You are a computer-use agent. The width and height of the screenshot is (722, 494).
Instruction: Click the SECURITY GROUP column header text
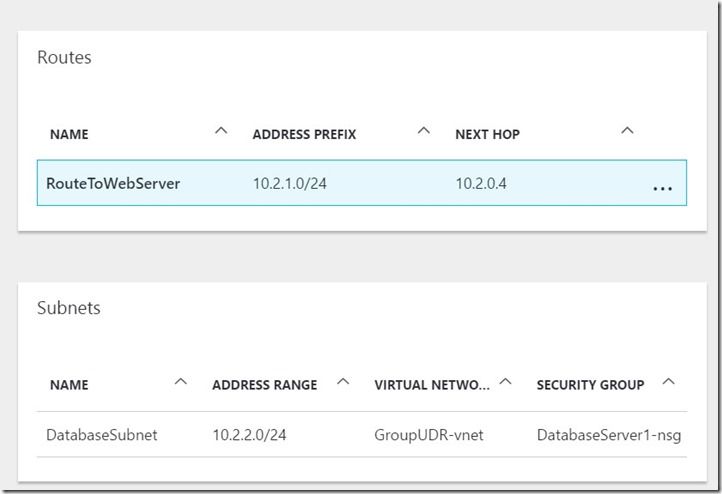[590, 385]
